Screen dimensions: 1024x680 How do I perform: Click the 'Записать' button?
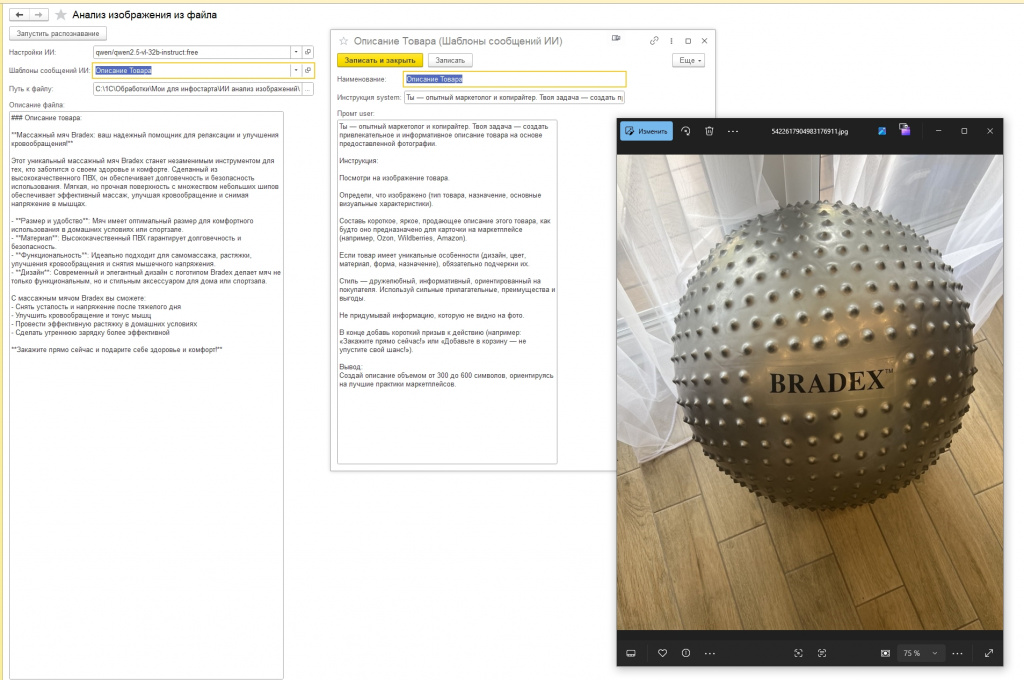pyautogui.click(x=450, y=60)
